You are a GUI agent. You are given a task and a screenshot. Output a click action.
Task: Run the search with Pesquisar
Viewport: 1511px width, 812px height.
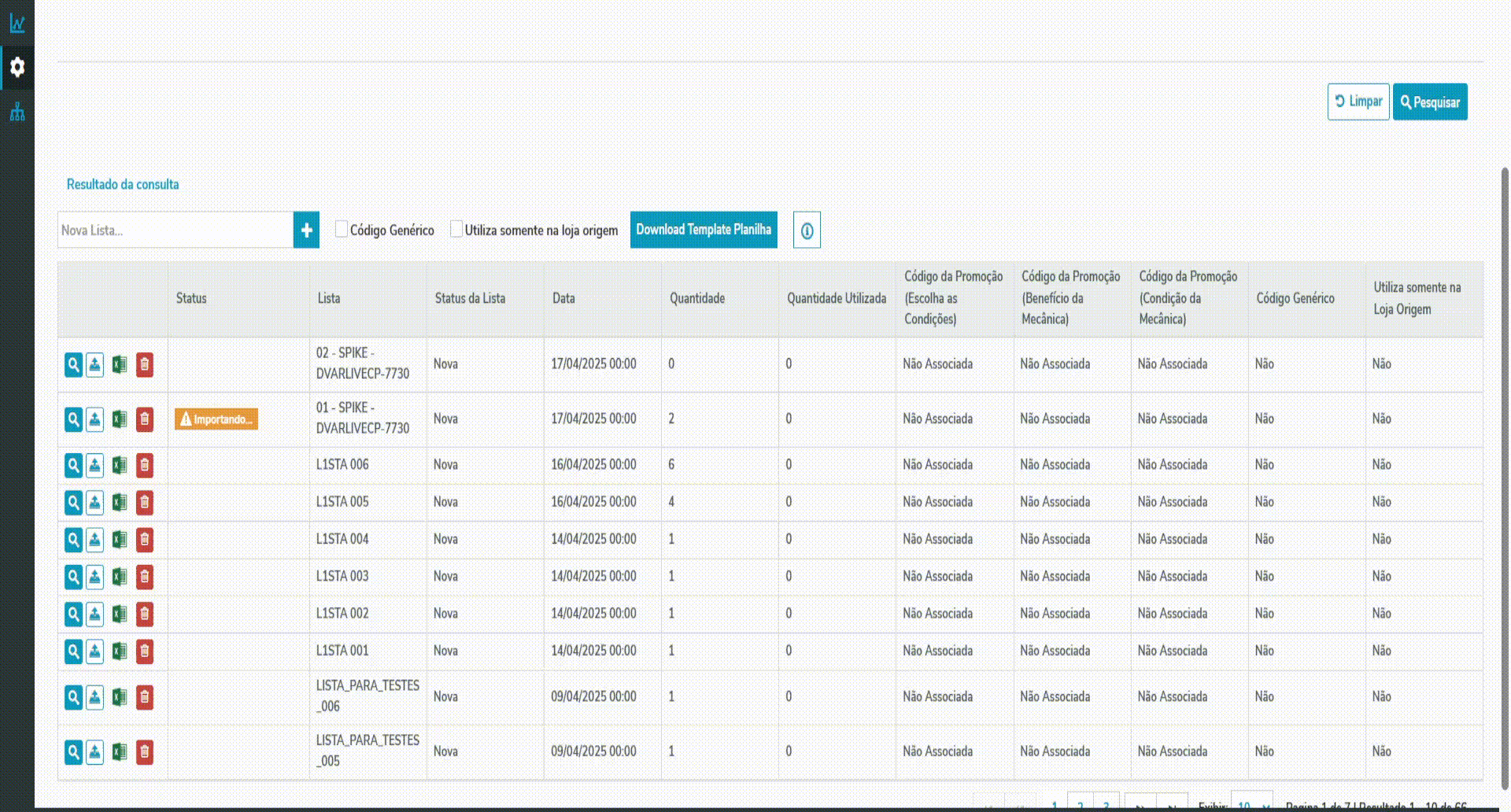[x=1430, y=101]
